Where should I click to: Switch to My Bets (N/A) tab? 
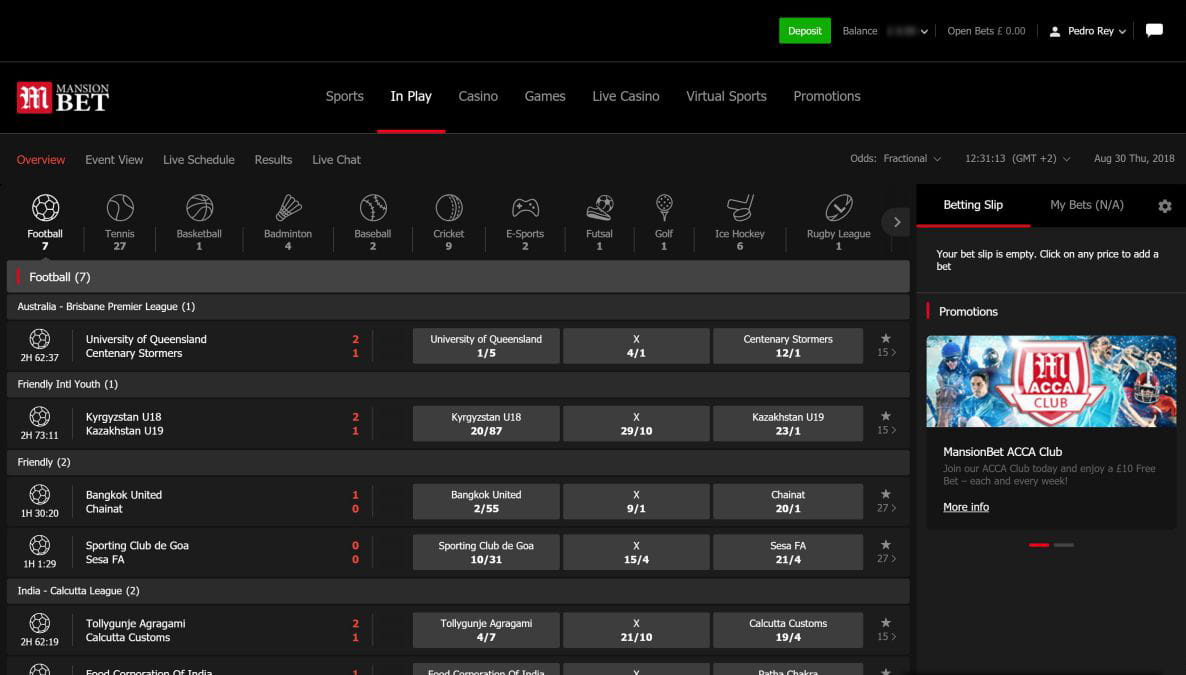[x=1087, y=205]
